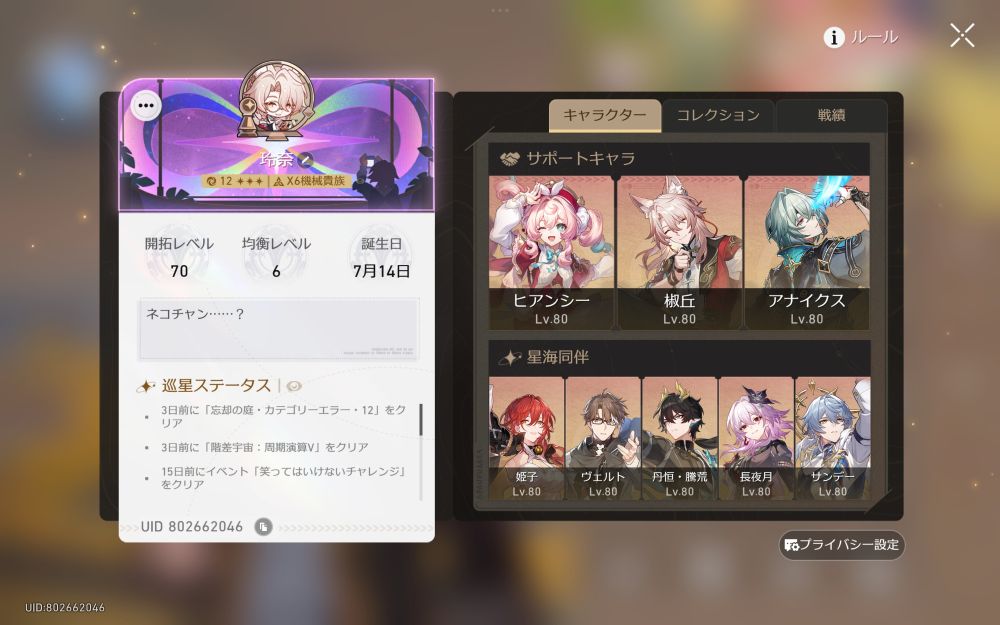Switch to the コレクション tab
1000x625 pixels.
coord(718,115)
